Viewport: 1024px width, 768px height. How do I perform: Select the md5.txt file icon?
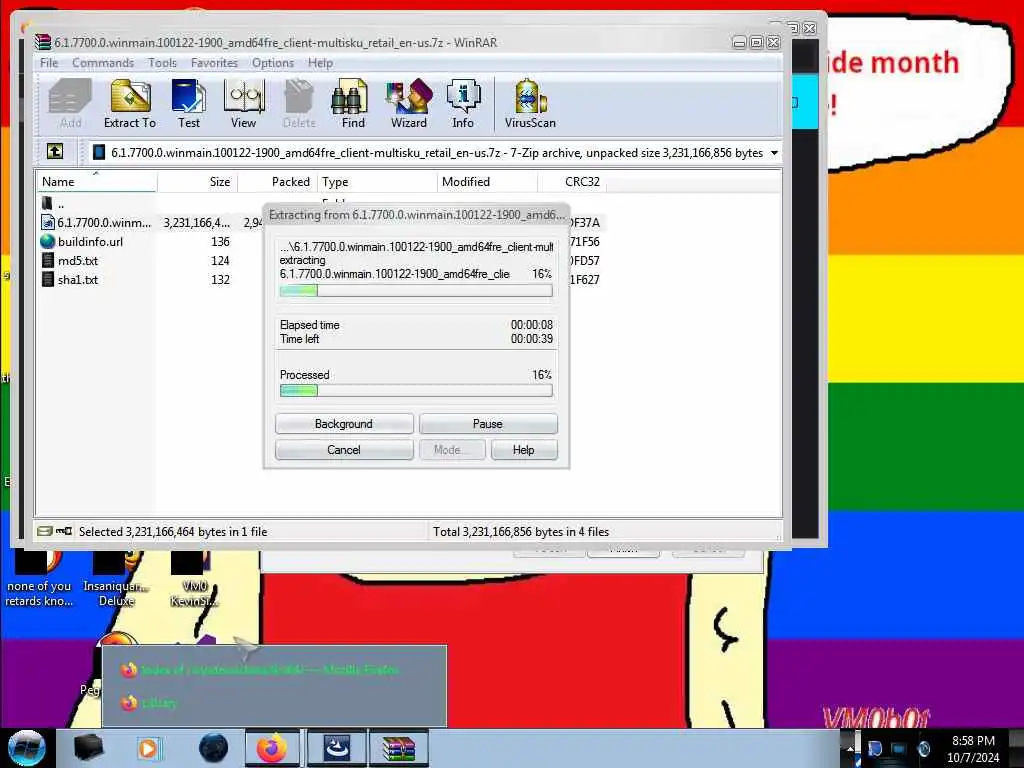[x=48, y=260]
